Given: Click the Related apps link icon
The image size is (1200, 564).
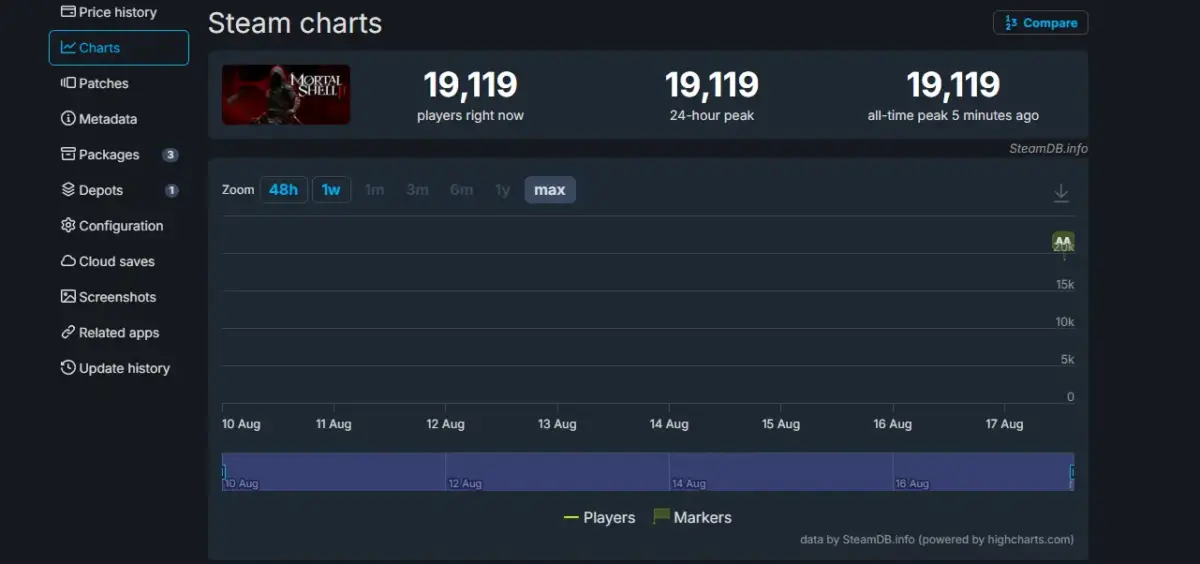Looking at the screenshot, I should click(68, 333).
